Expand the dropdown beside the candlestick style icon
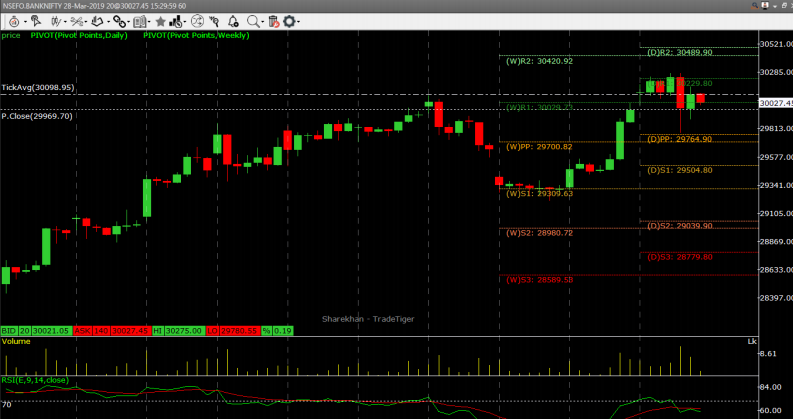This screenshot has width=793, height=419. (x=65, y=22)
